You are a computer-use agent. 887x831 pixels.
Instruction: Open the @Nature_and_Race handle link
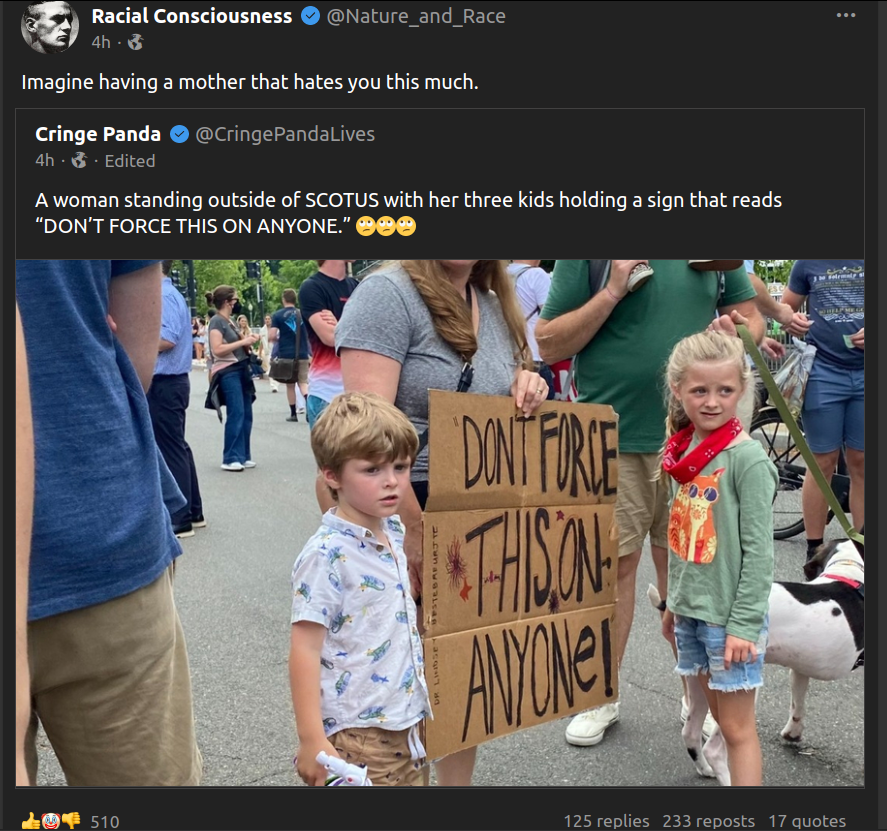416,16
